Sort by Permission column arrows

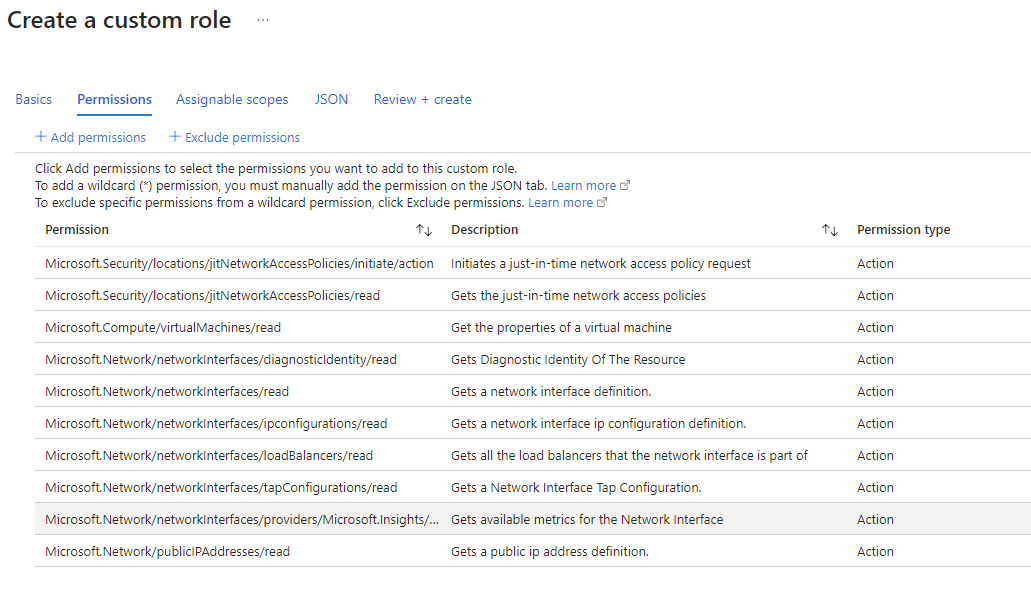tap(424, 230)
